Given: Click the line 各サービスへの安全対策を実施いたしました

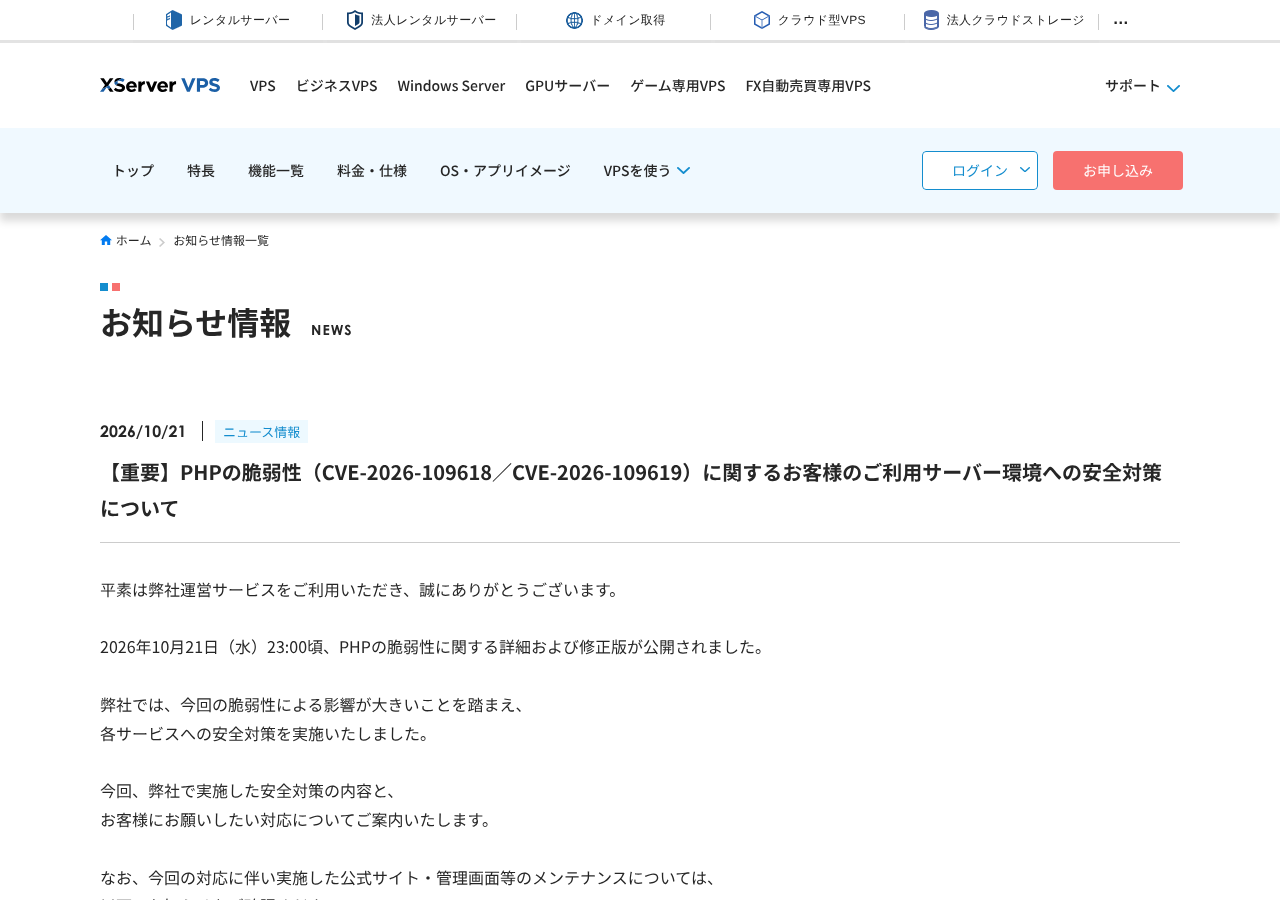Looking at the screenshot, I should pyautogui.click(x=268, y=733).
